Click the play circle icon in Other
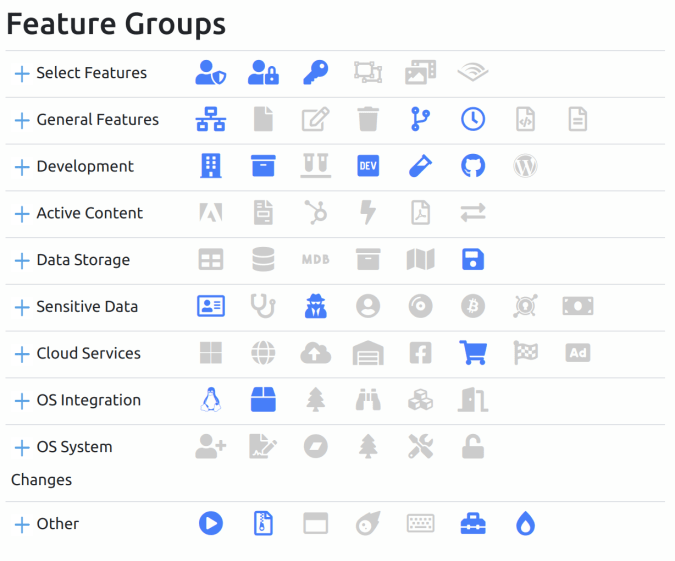675x561 pixels. 210,523
